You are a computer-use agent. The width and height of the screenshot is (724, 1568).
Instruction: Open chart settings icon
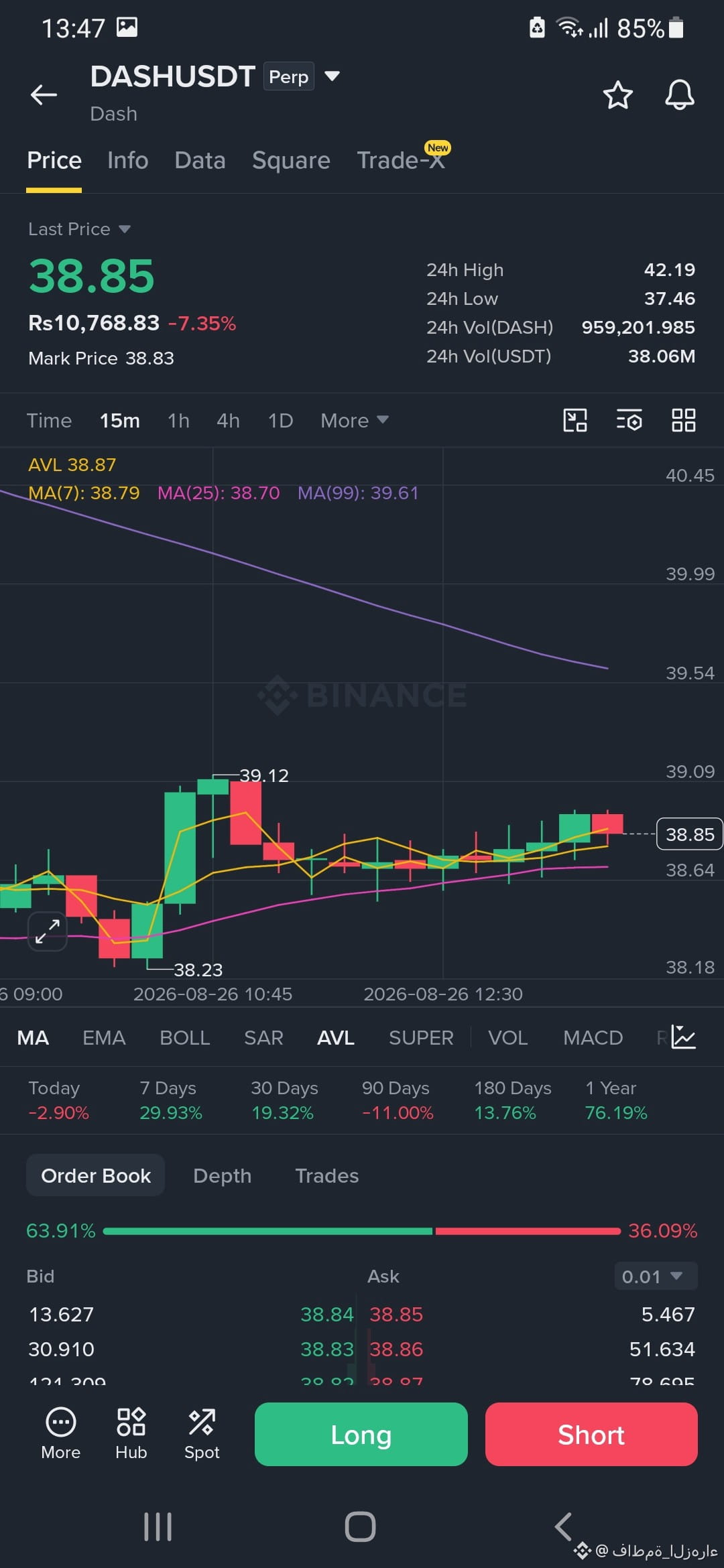(629, 420)
